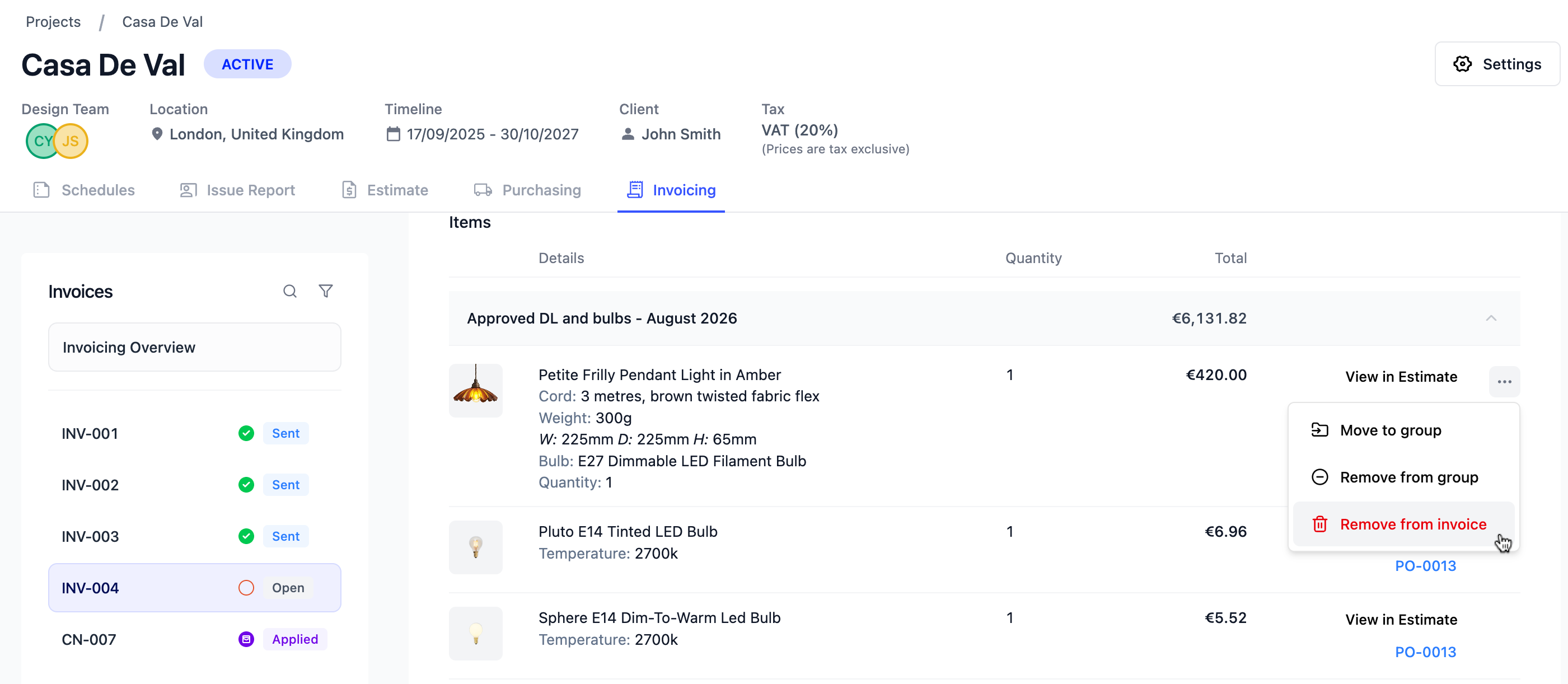Click the open circle status icon on INV-004
1568x684 pixels.
tap(246, 588)
